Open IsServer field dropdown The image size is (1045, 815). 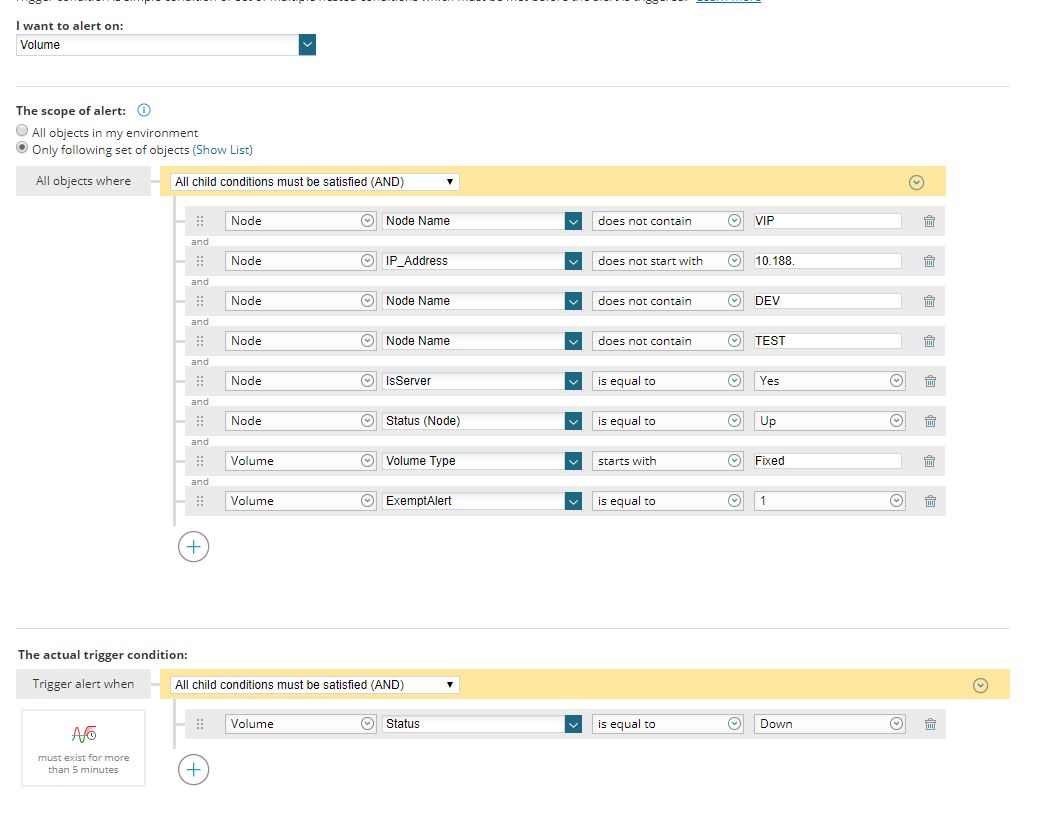tap(482, 381)
